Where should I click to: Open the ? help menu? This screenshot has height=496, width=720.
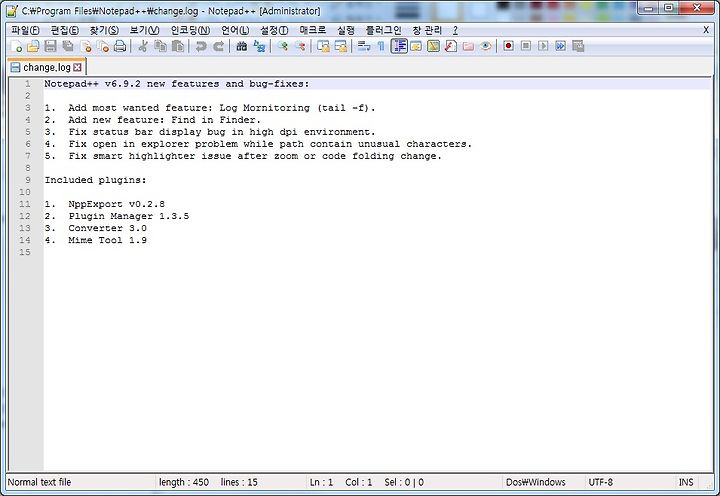455,30
